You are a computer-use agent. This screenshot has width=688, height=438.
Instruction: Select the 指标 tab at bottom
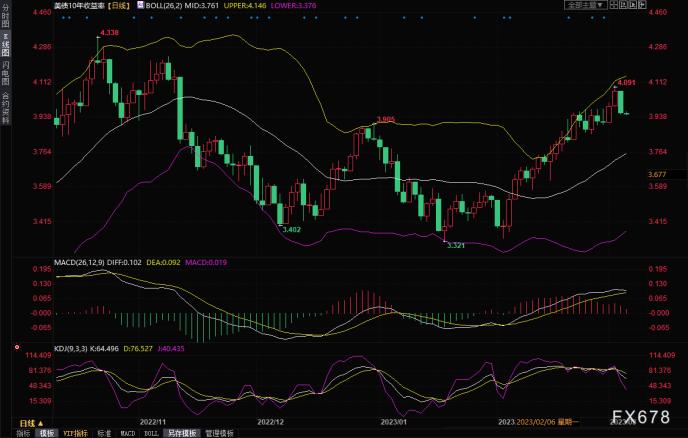click(24, 433)
